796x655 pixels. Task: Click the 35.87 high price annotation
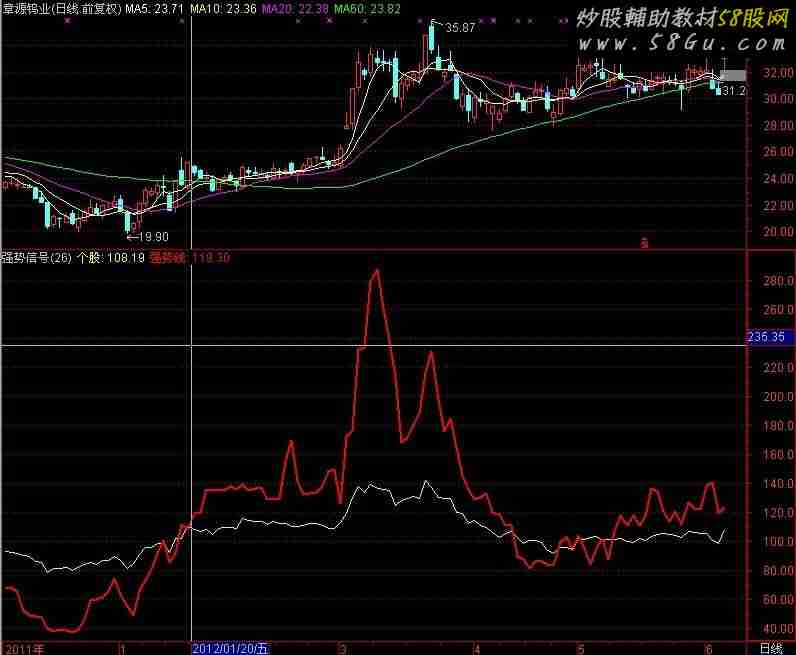(x=459, y=28)
